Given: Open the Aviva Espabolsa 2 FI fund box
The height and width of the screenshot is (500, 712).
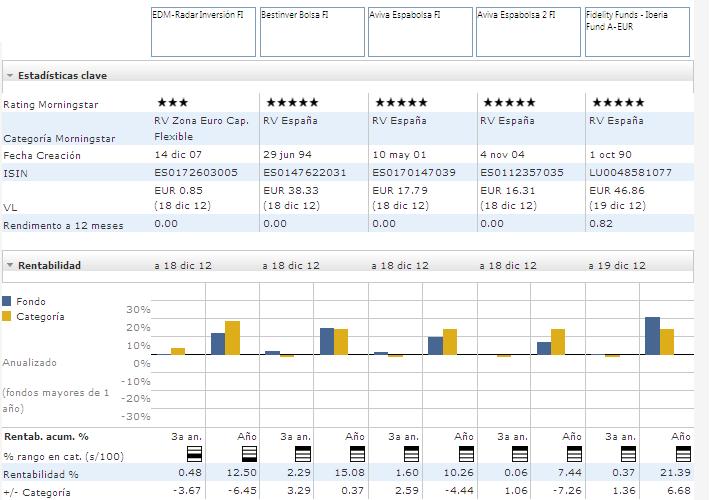Looking at the screenshot, I should coord(529,32).
